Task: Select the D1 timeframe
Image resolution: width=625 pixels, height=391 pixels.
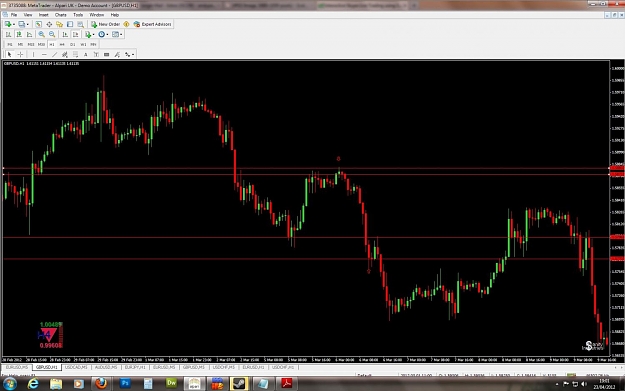Action: point(73,44)
